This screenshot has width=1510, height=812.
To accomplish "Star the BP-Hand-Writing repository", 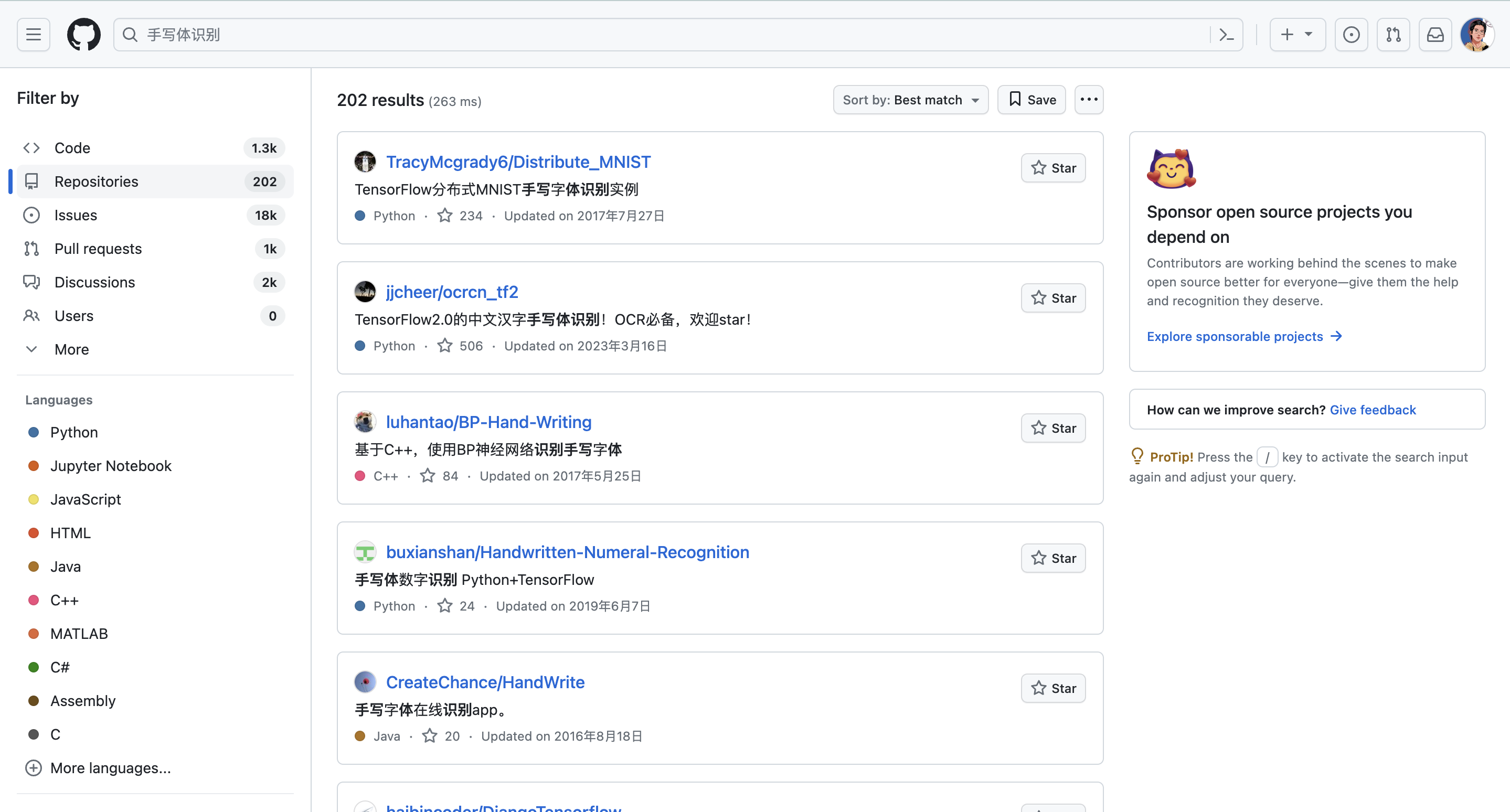I will (1053, 428).
